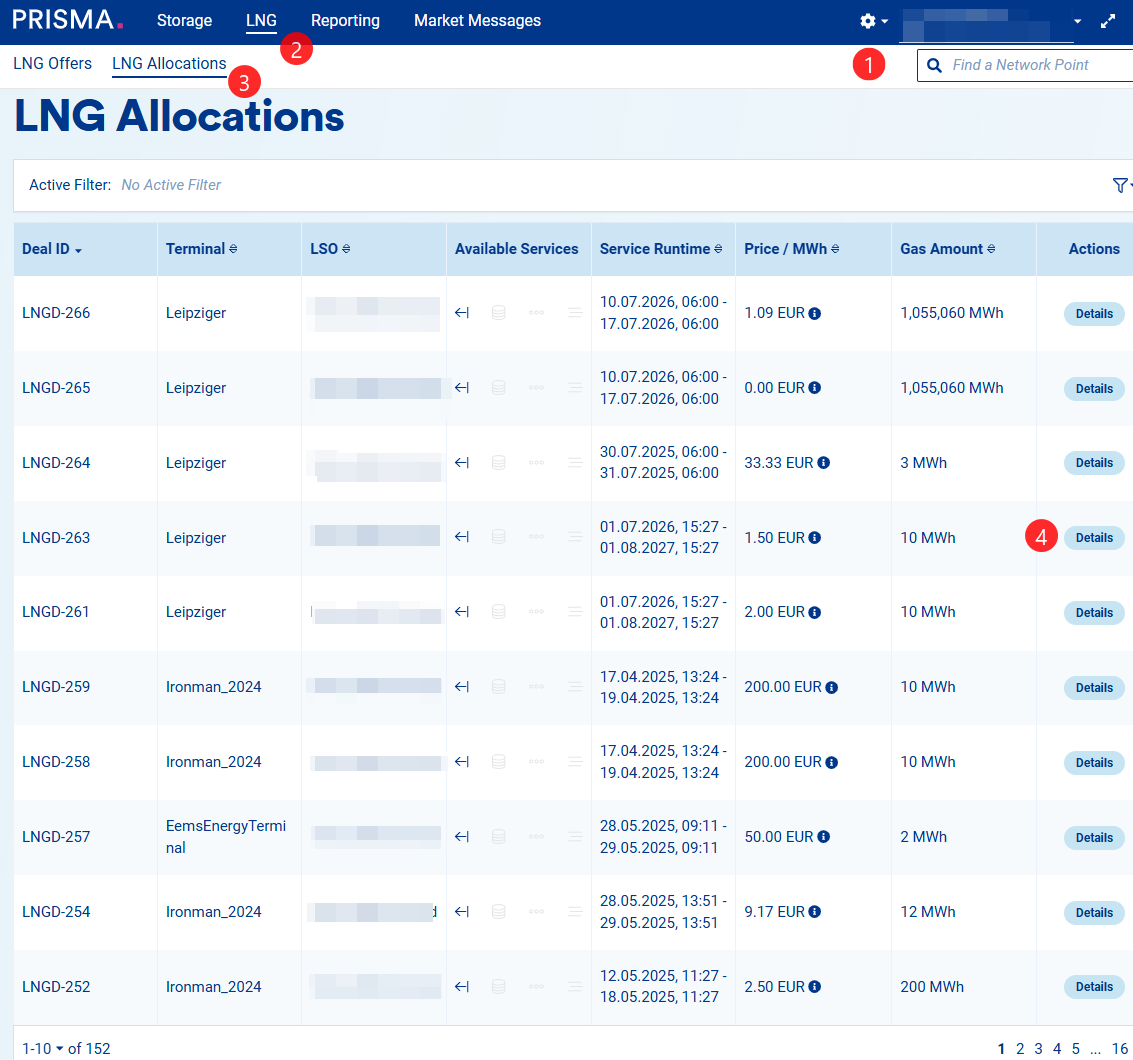
Task: Click the regasification arrow icon for LNGD-254
Action: pos(462,912)
